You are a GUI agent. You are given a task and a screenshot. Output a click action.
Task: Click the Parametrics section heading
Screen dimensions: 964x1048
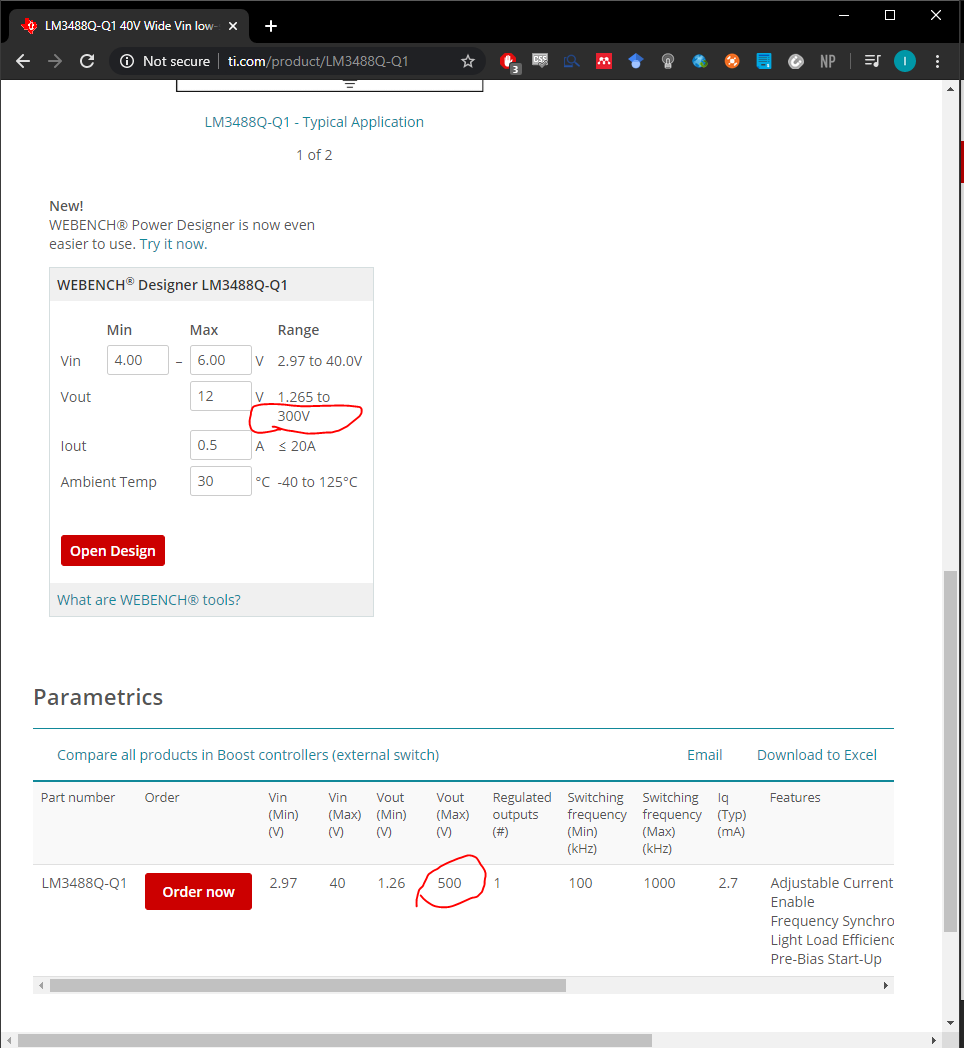[x=98, y=698]
